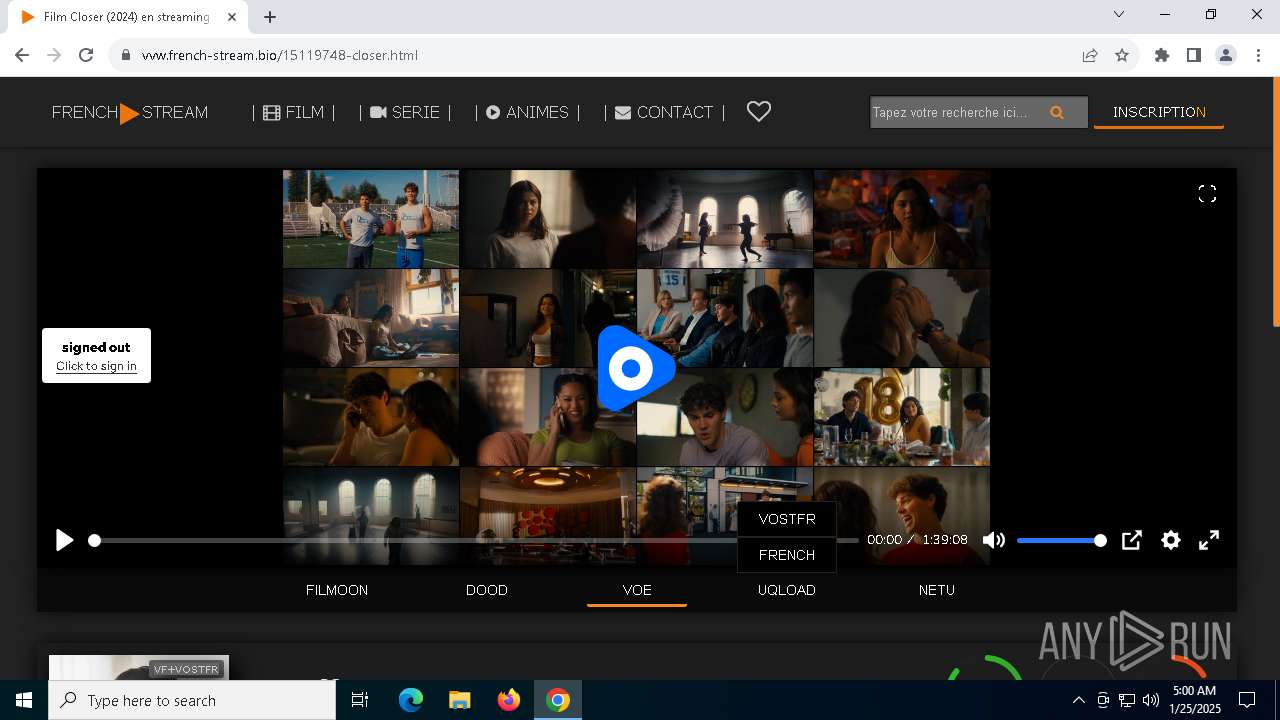Open the player settings gear

(1171, 540)
